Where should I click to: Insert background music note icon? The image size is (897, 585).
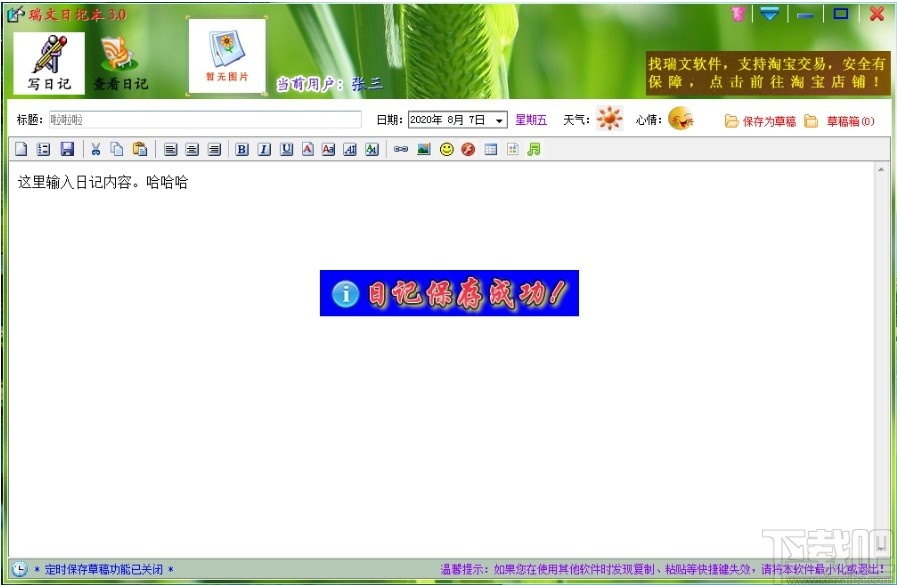pyautogui.click(x=534, y=149)
